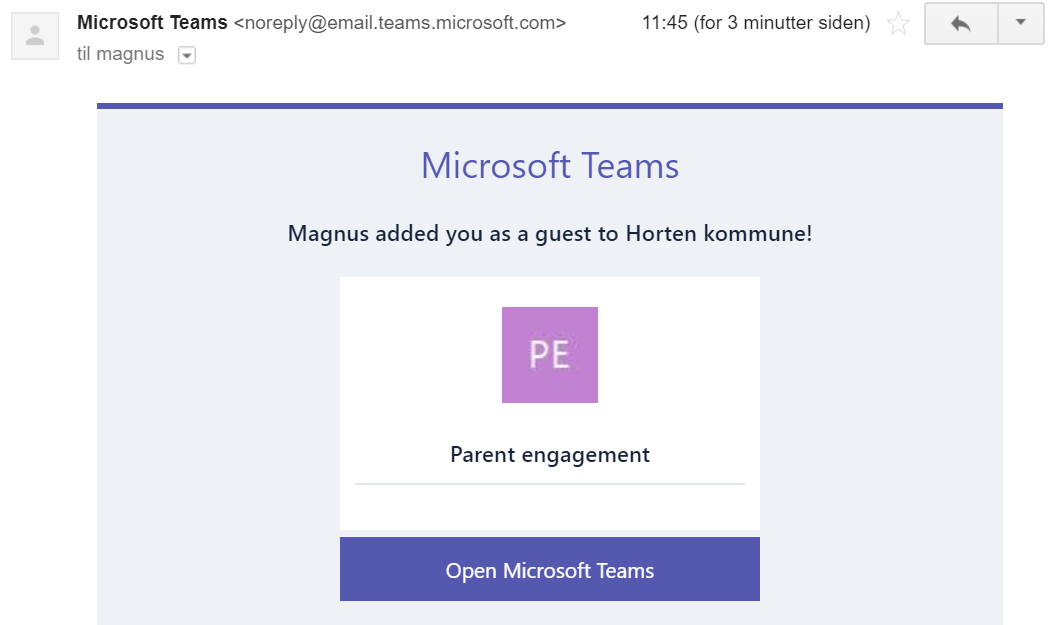Click the purple bar atop the email body
The width and height of the screenshot is (1052, 625).
(x=550, y=105)
